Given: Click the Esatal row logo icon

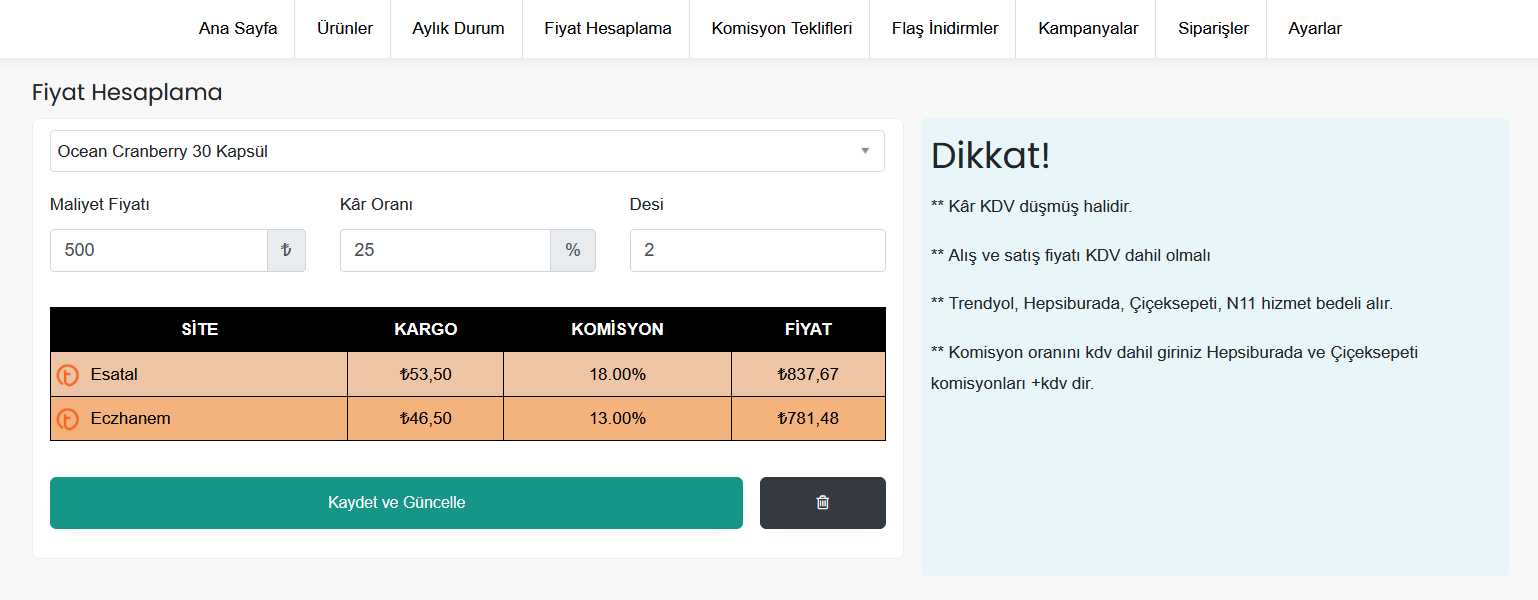Looking at the screenshot, I should pos(68,375).
